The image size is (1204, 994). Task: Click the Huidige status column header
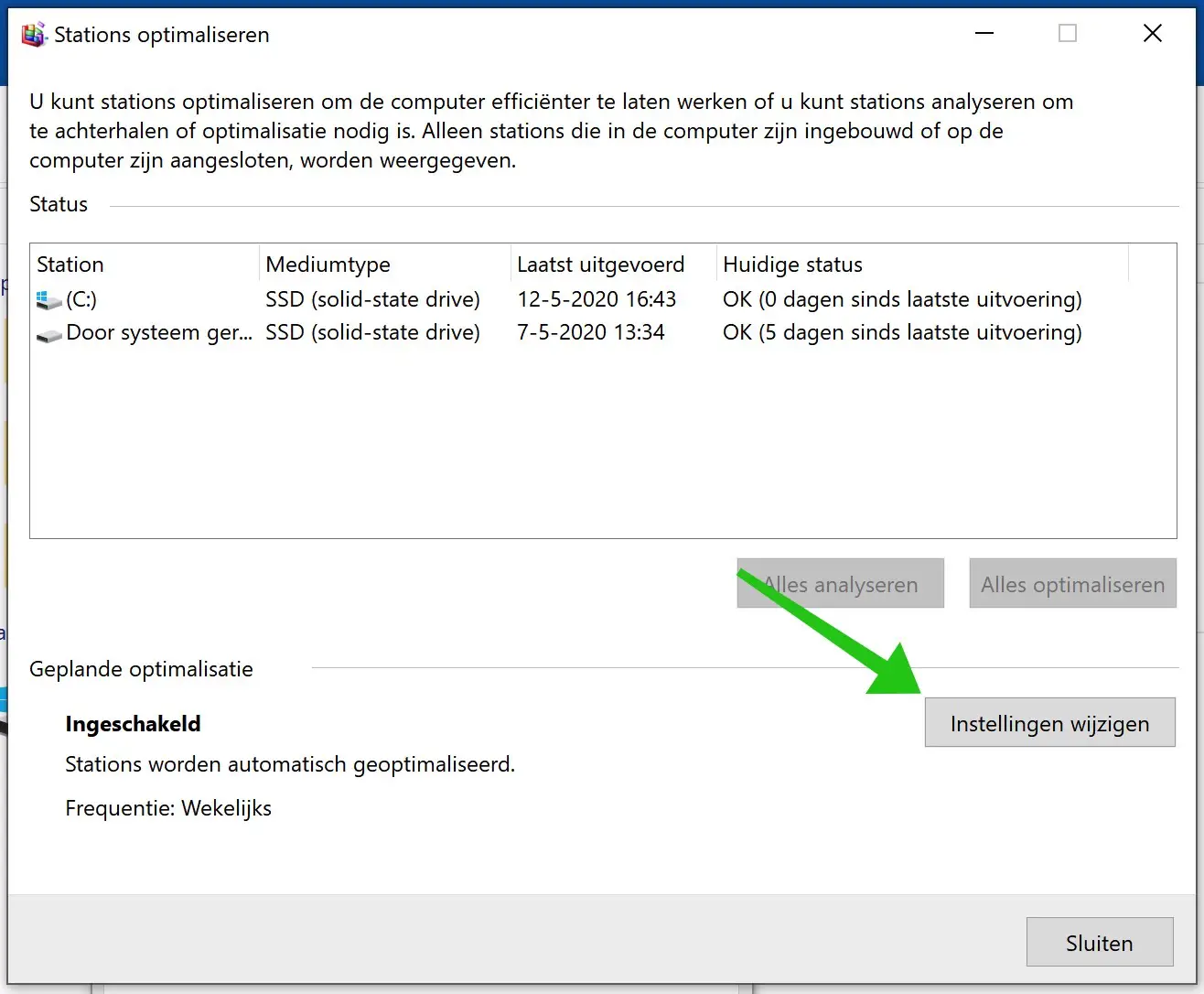tap(922, 265)
